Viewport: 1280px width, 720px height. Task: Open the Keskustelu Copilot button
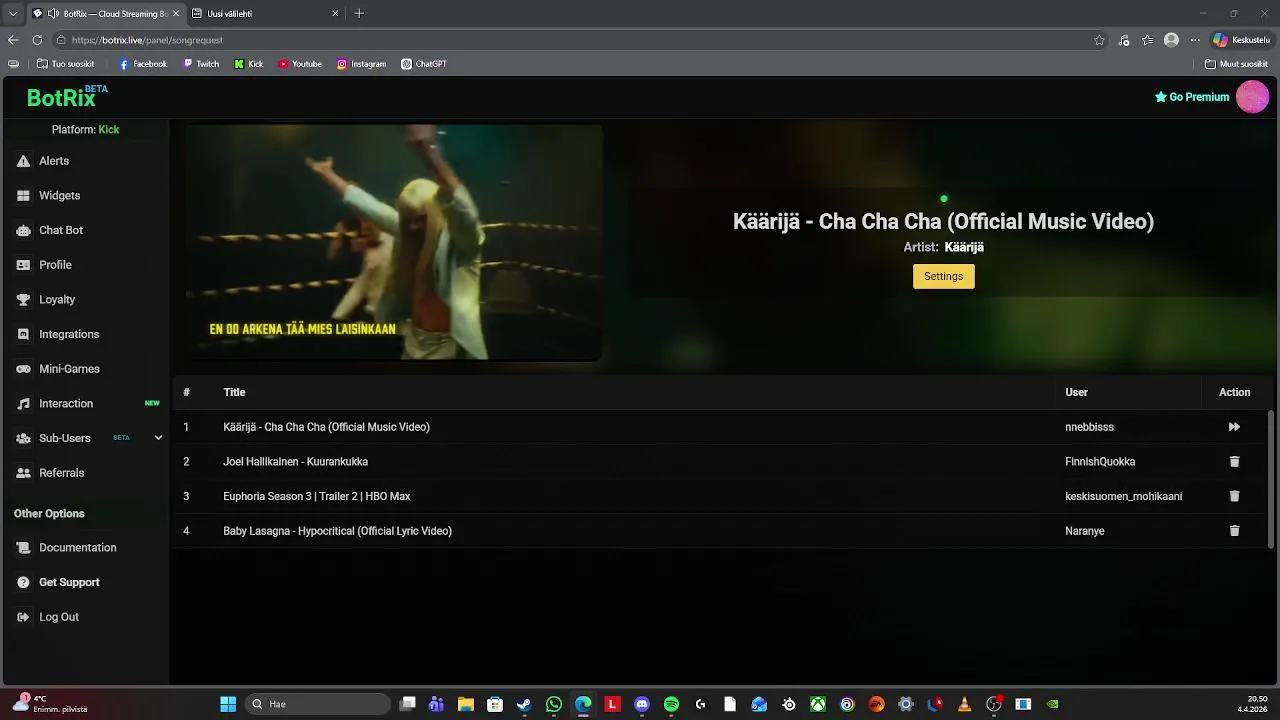pos(1241,40)
